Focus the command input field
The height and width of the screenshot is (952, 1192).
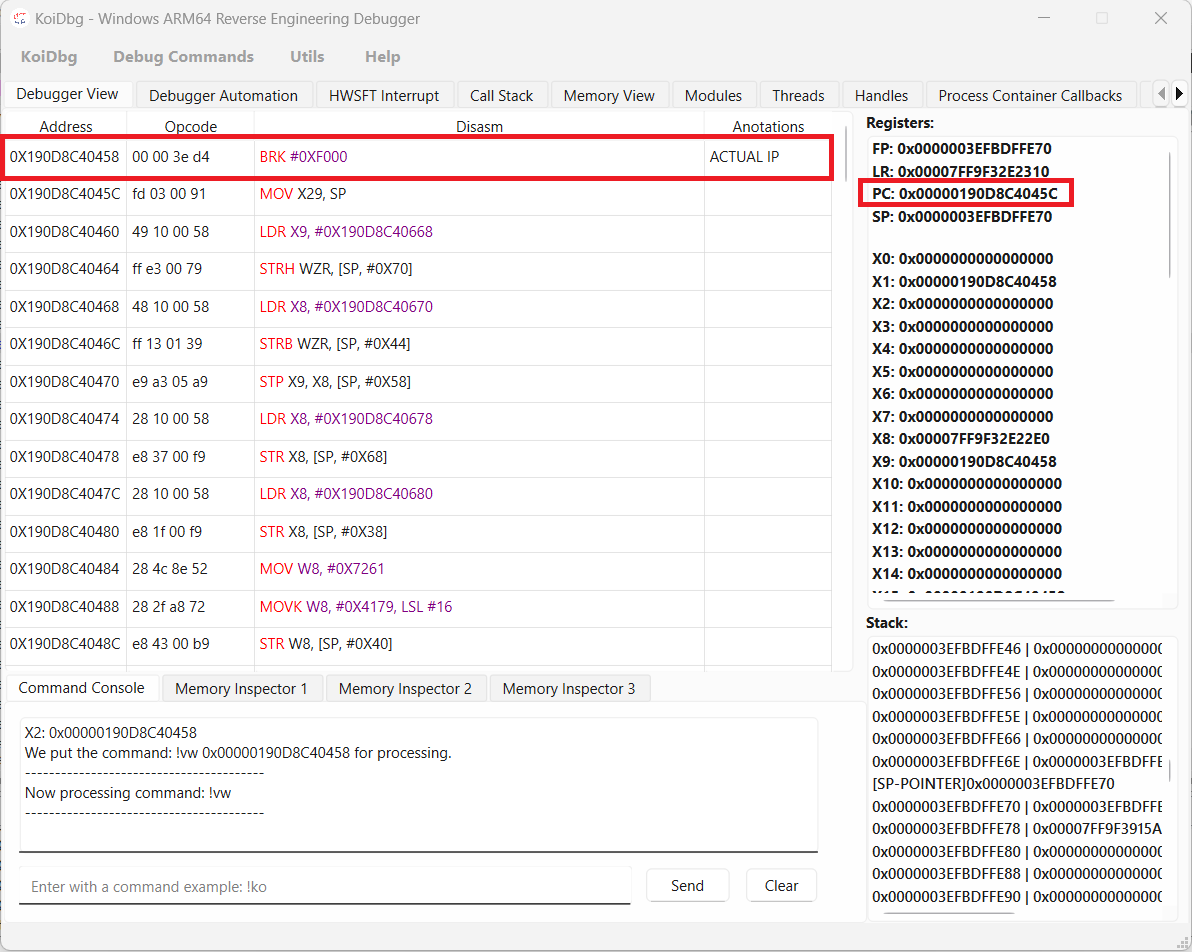coord(325,887)
